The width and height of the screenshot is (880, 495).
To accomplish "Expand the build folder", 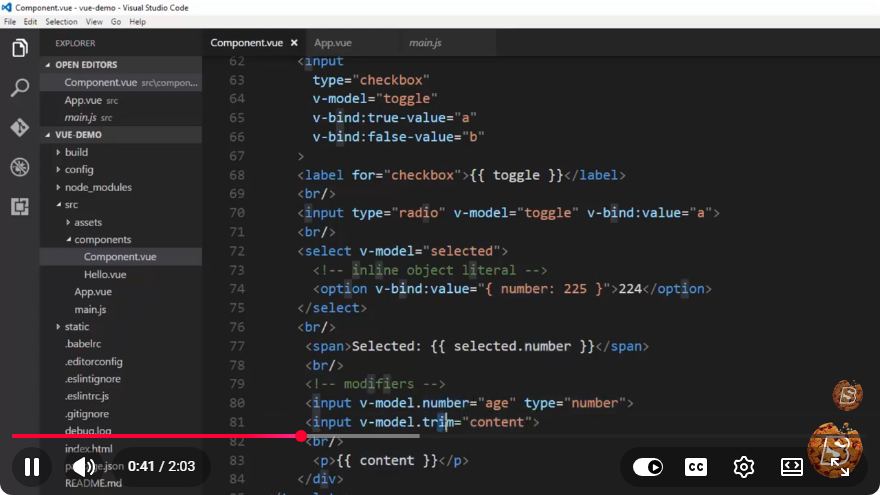I will coord(76,152).
